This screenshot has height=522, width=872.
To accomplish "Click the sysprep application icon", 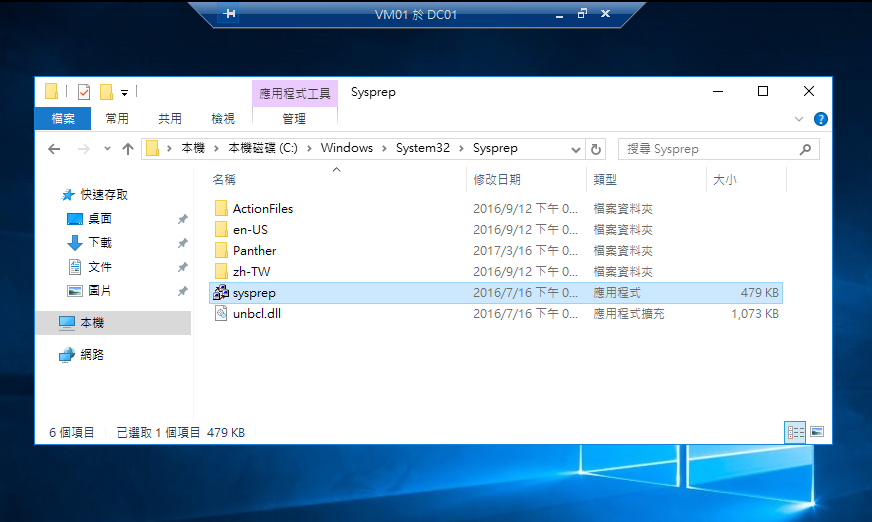I will pyautogui.click(x=221, y=292).
